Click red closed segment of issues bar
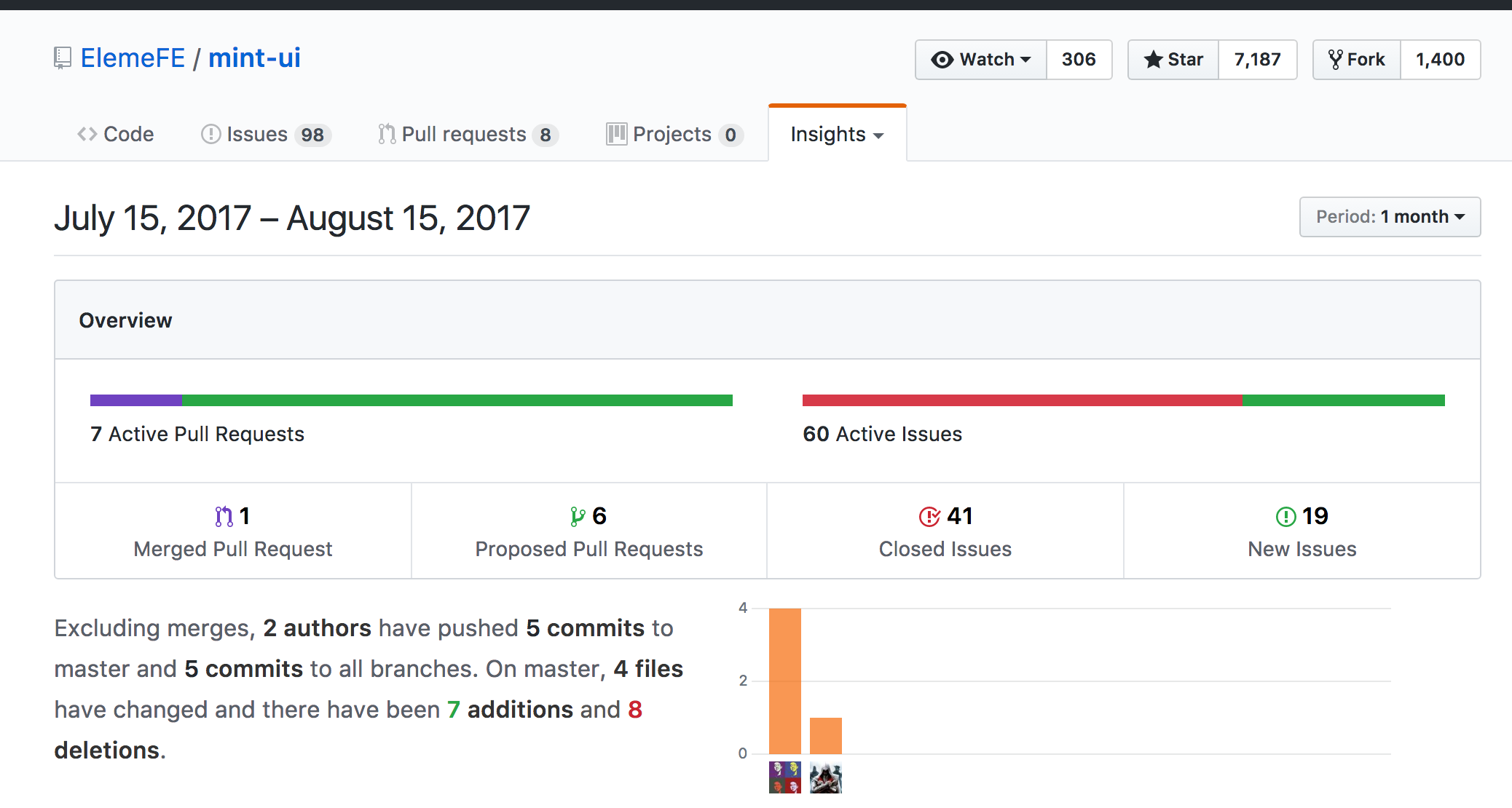The image size is (1512, 808). (x=1023, y=400)
